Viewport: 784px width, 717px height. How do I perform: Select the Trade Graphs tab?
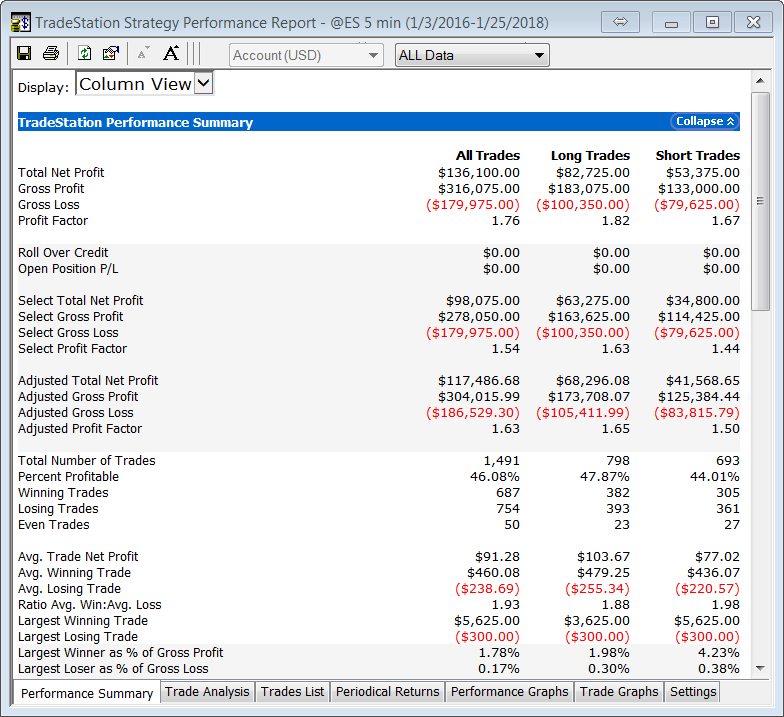pyautogui.click(x=619, y=692)
